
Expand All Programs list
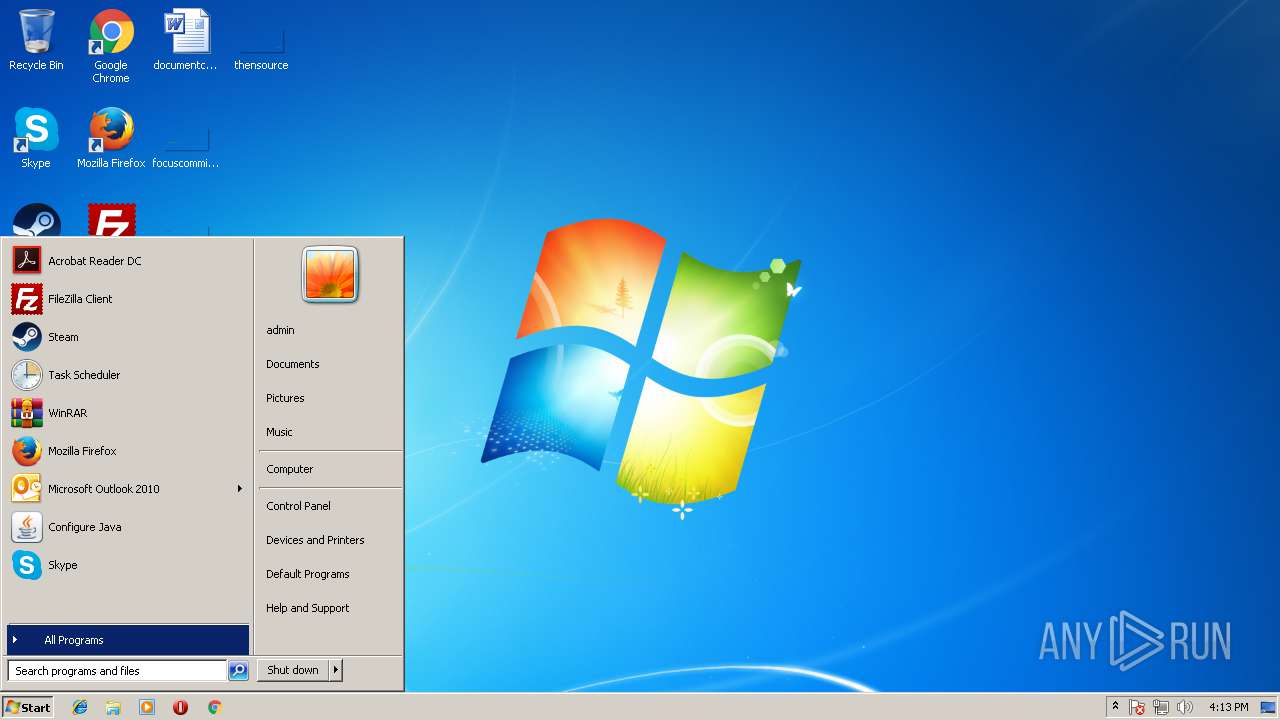(127, 640)
